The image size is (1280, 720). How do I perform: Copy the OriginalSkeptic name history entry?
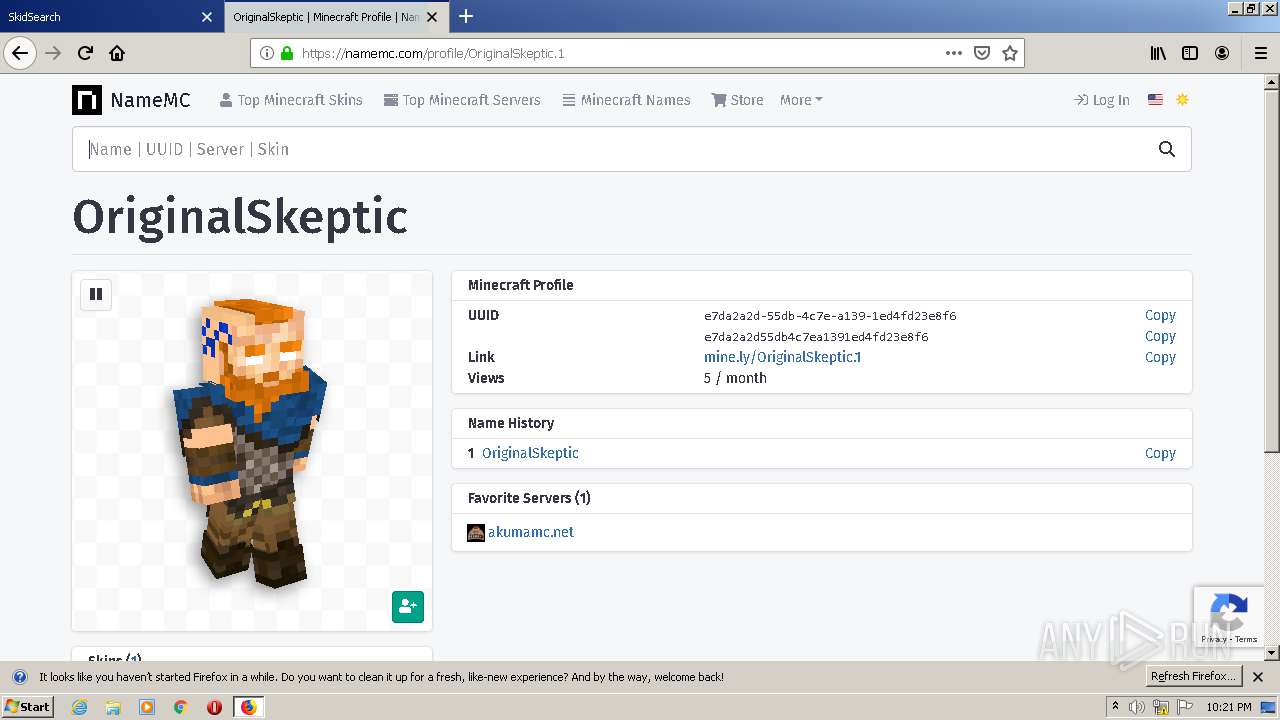pos(1160,453)
